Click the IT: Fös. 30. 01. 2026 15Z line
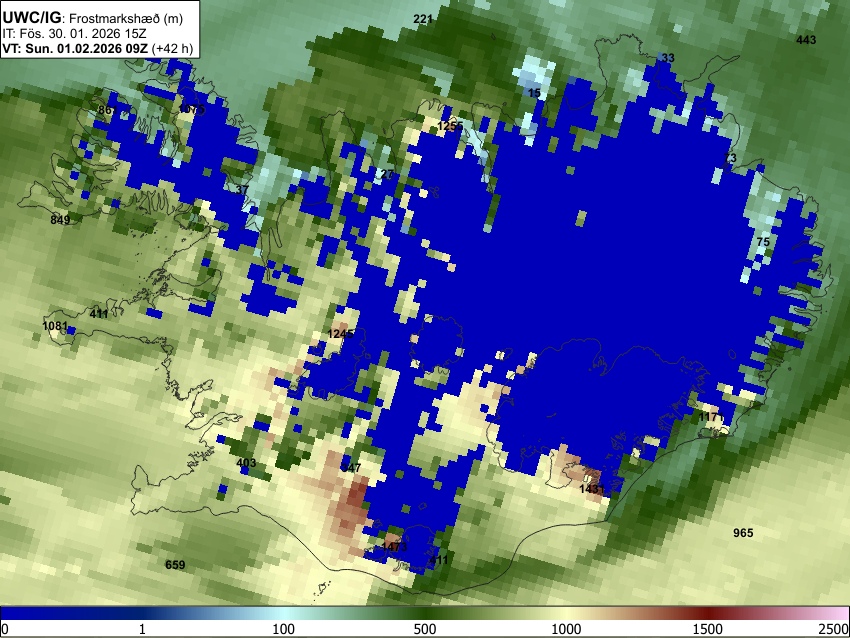 pos(74,34)
